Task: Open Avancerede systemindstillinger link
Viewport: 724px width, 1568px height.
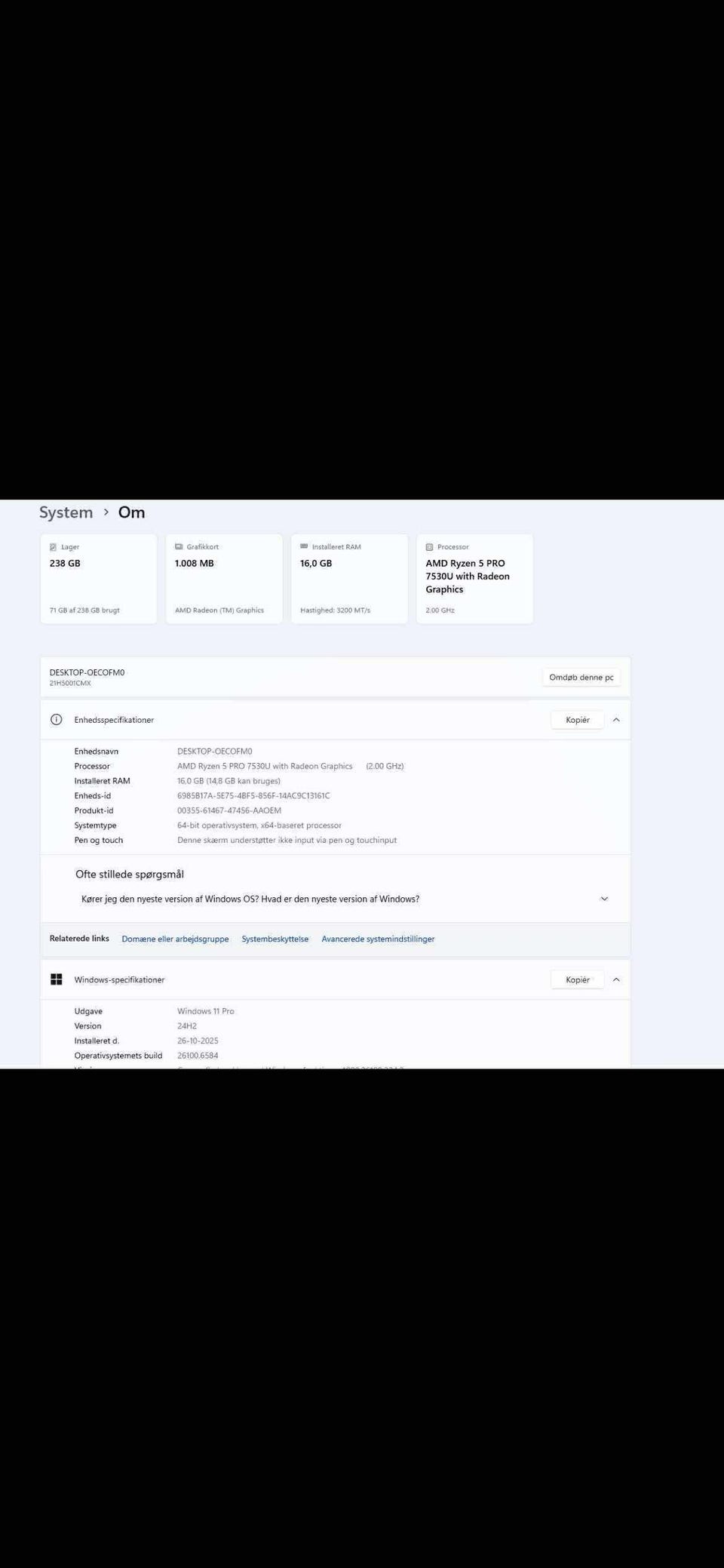Action: point(378,939)
